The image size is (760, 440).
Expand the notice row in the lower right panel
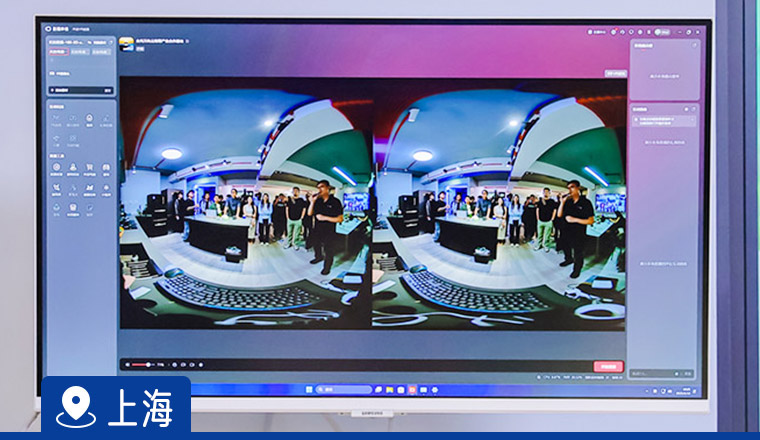[x=665, y=121]
